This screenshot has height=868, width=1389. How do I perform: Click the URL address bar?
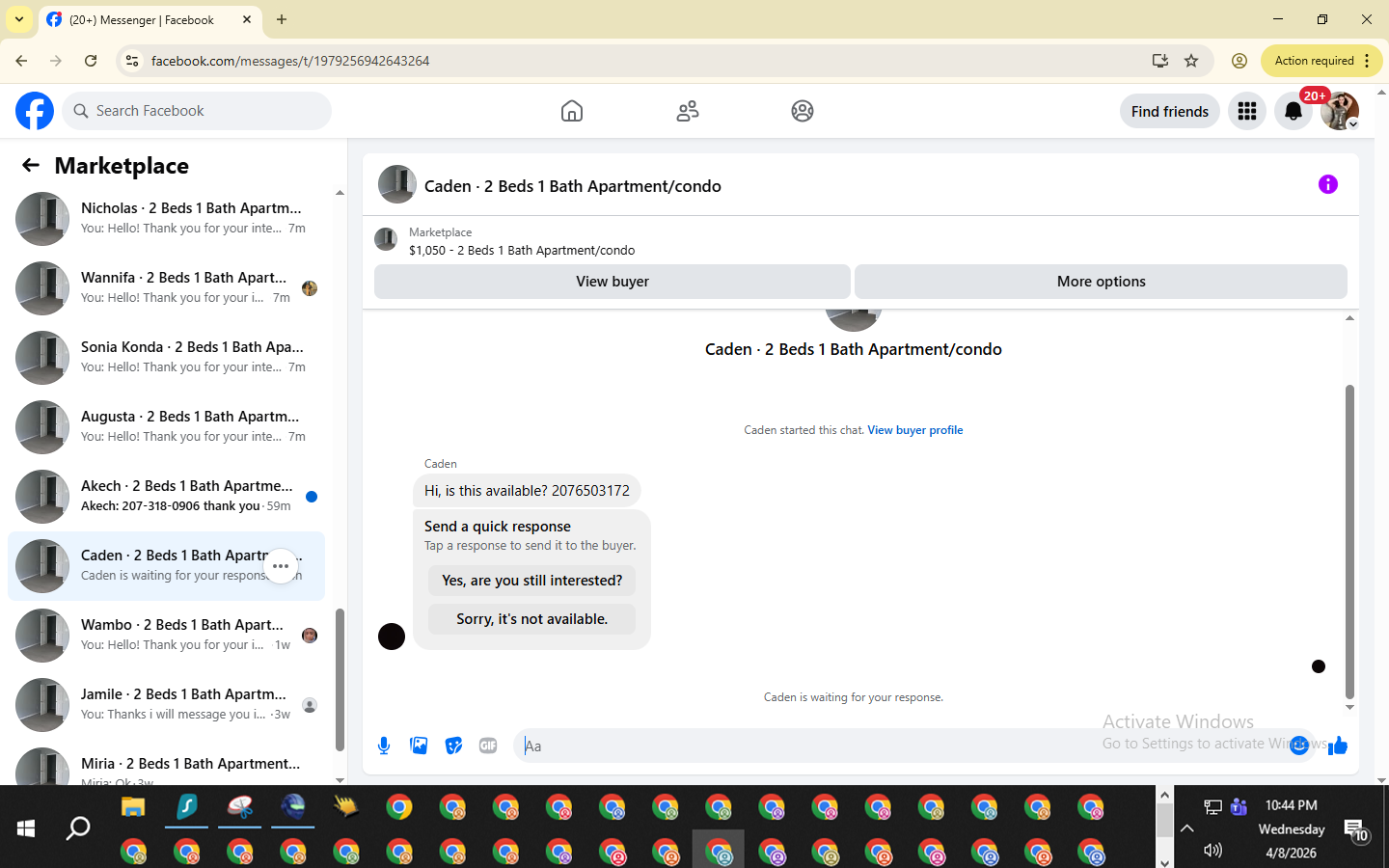637,61
